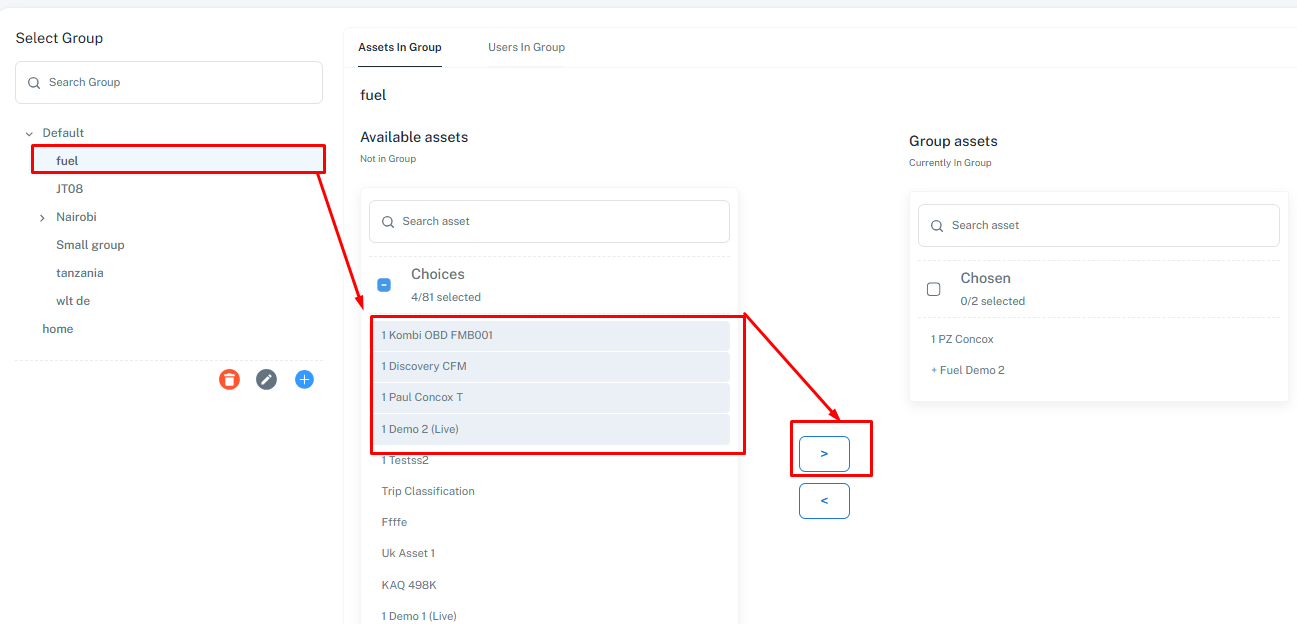Image resolution: width=1297 pixels, height=624 pixels.
Task: Click the red delete group icon
Action: point(230,379)
